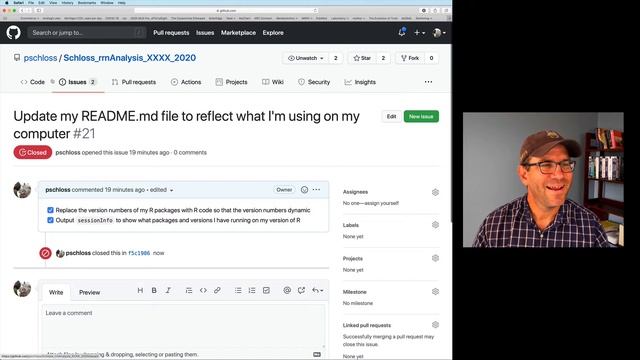The height and width of the screenshot is (360, 640).
Task: Open the Unwatch dropdown
Action: click(306, 58)
